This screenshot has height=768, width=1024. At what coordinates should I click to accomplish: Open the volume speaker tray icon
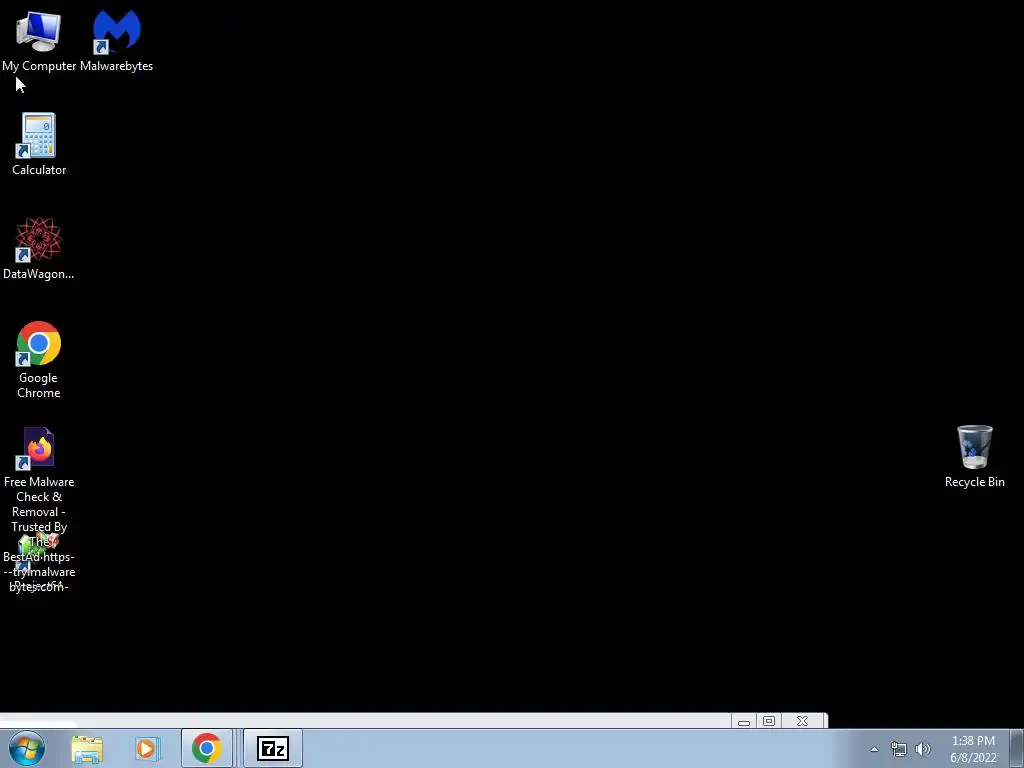[923, 749]
